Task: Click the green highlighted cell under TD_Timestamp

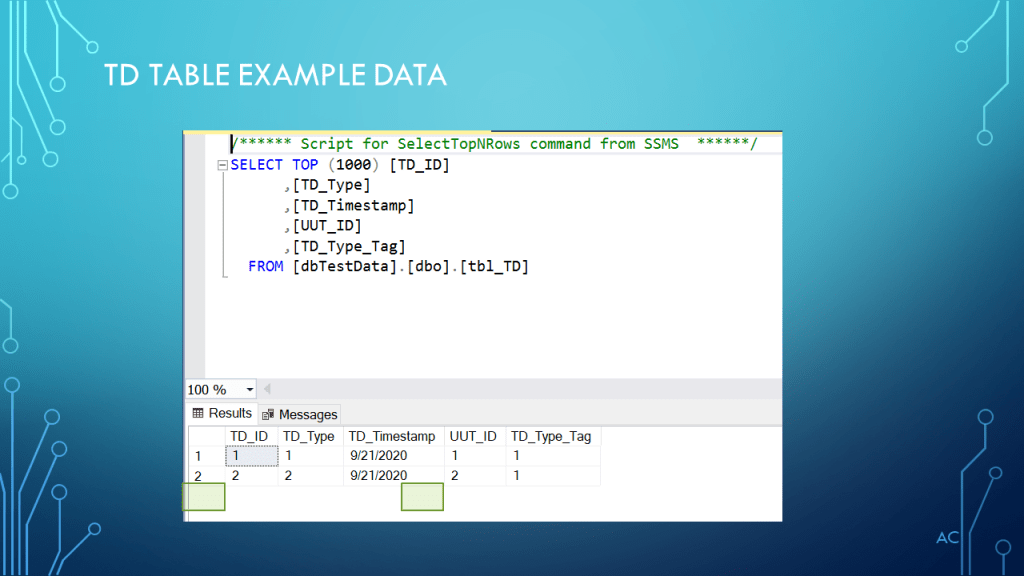Action: [x=422, y=496]
